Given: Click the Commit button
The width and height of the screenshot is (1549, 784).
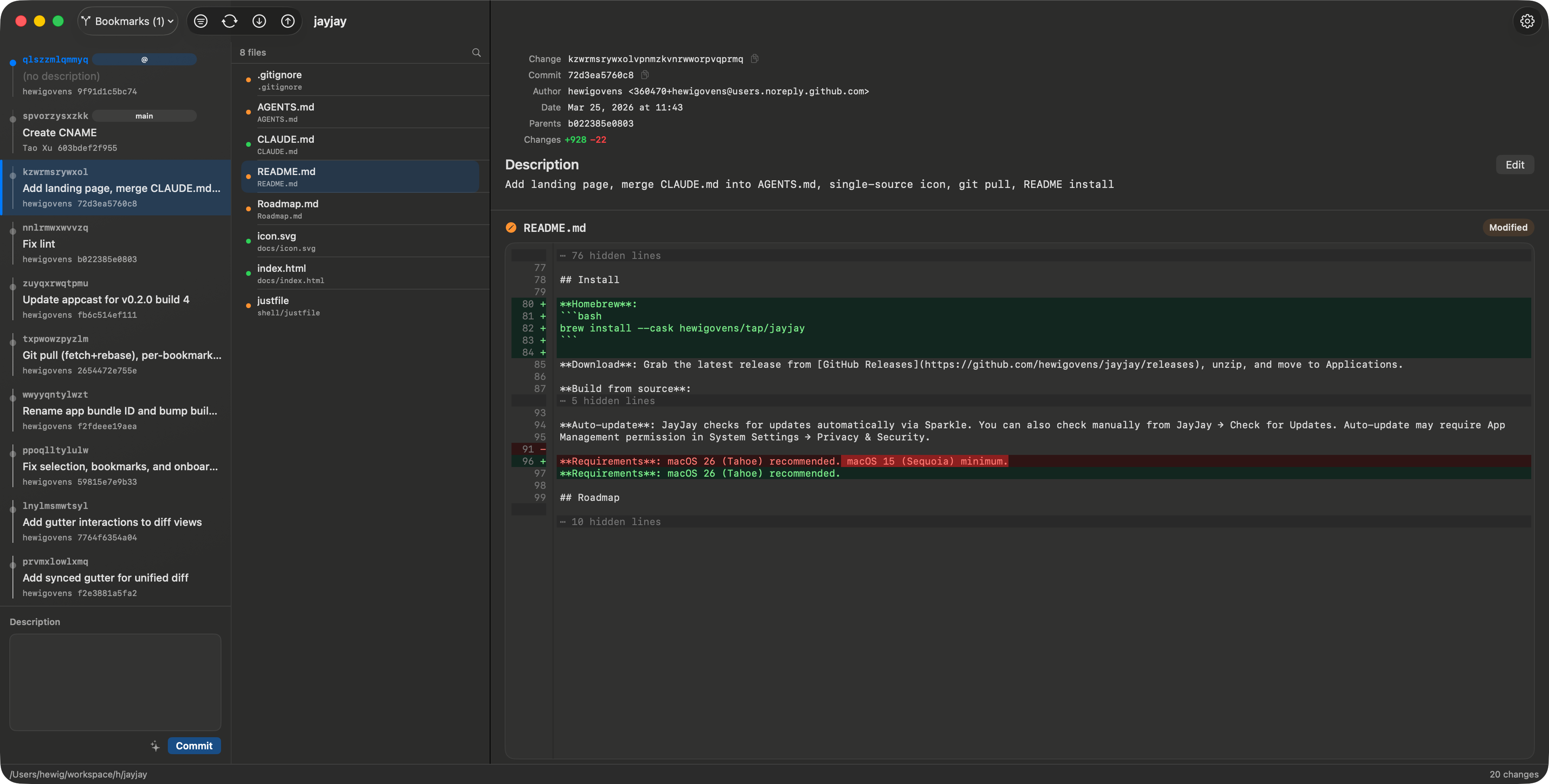Looking at the screenshot, I should [194, 746].
